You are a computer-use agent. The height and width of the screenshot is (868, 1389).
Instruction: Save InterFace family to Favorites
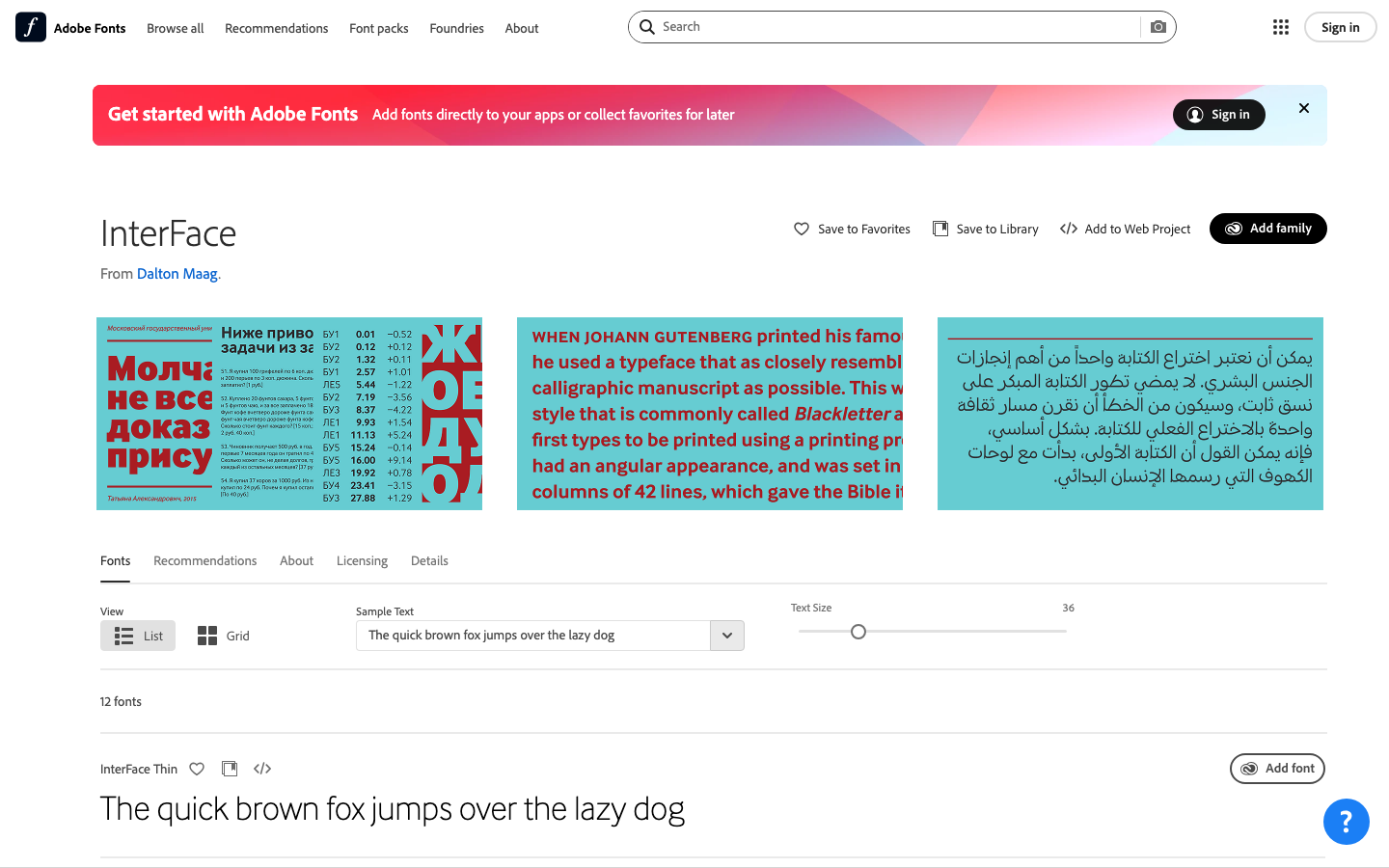tap(852, 229)
